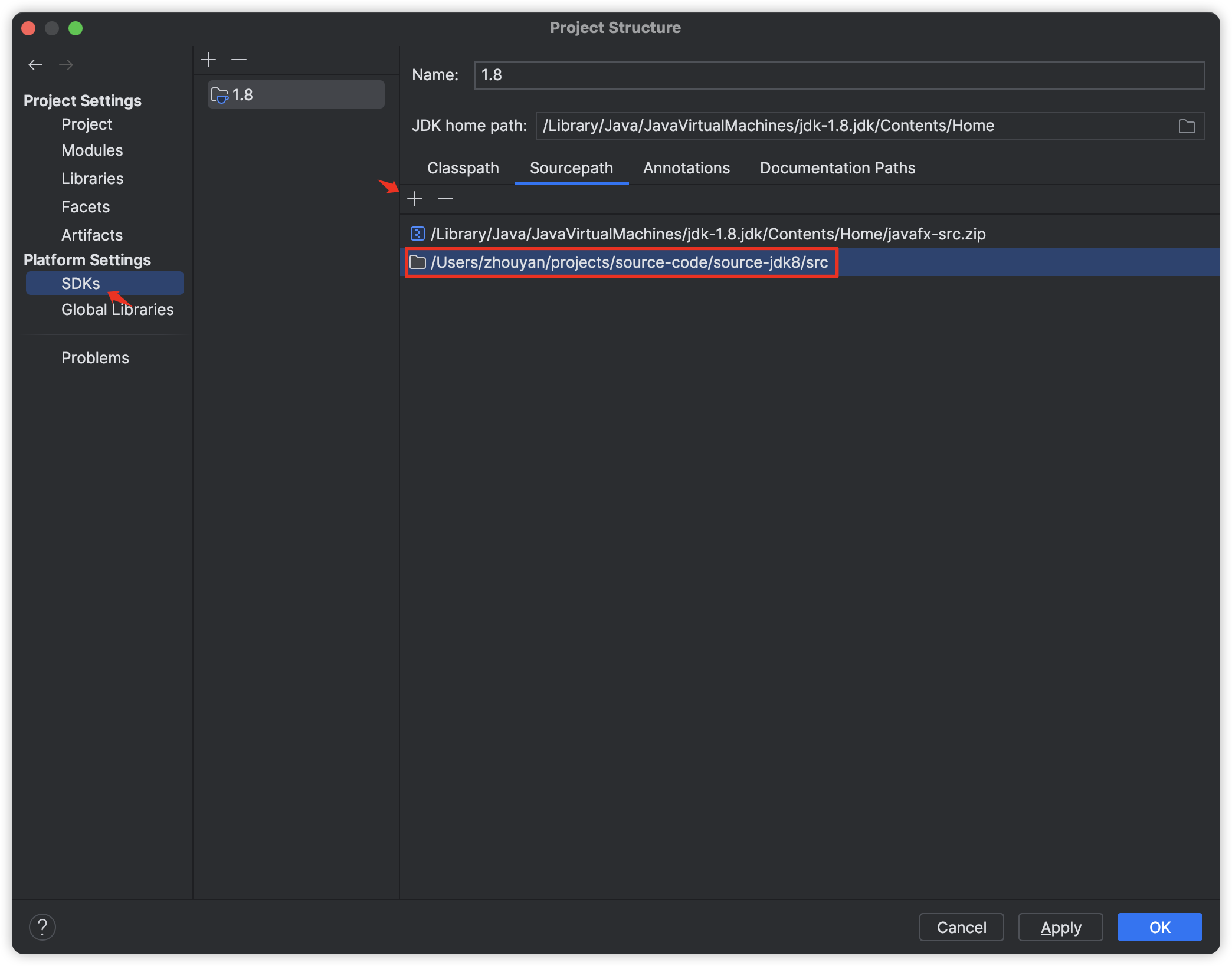Switch to the Sourcepath tab
The height and width of the screenshot is (966, 1232).
coord(572,168)
